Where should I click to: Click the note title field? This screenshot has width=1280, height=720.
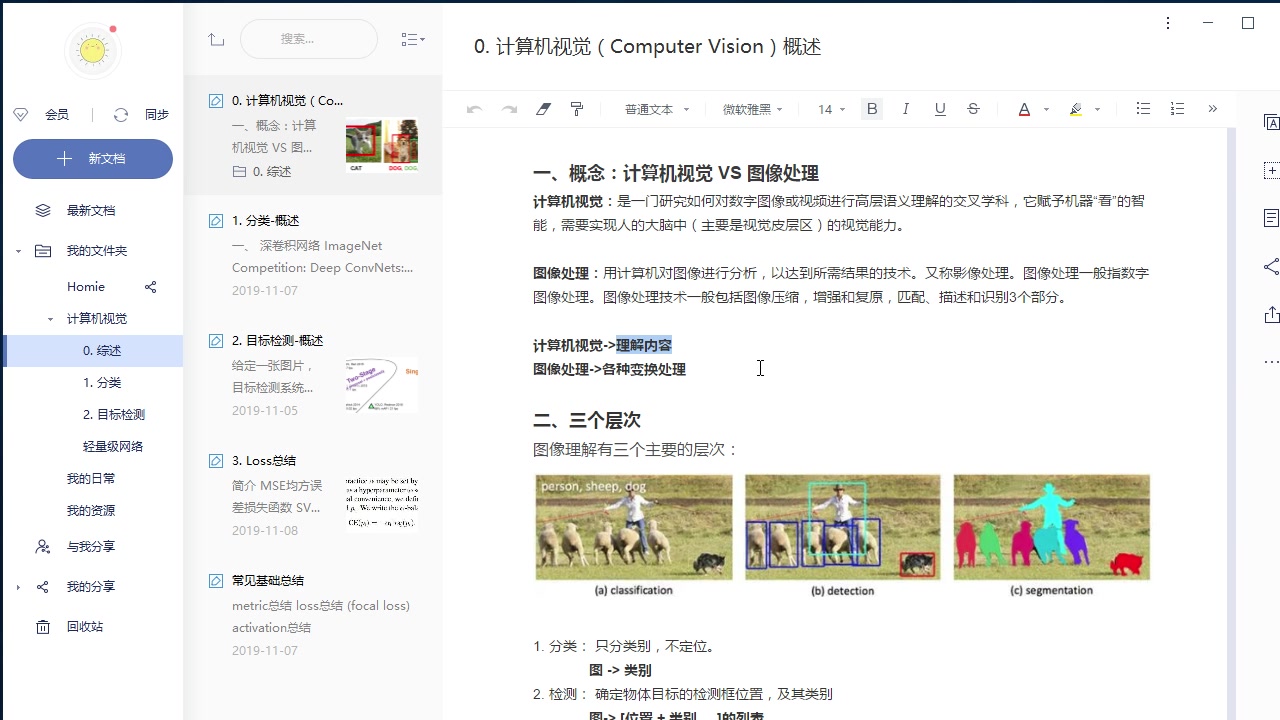tap(647, 47)
